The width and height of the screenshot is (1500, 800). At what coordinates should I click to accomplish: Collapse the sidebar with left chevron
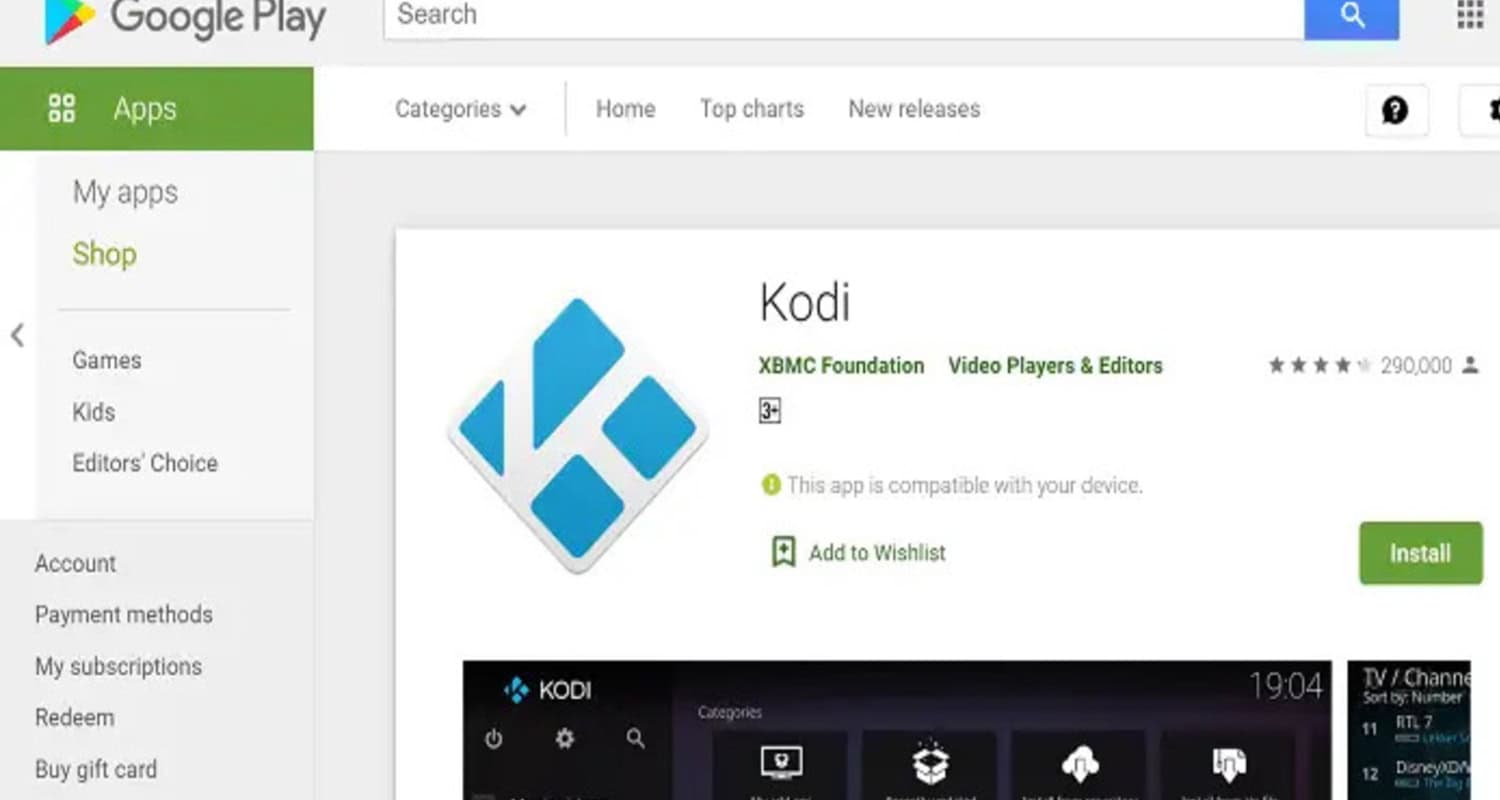17,335
